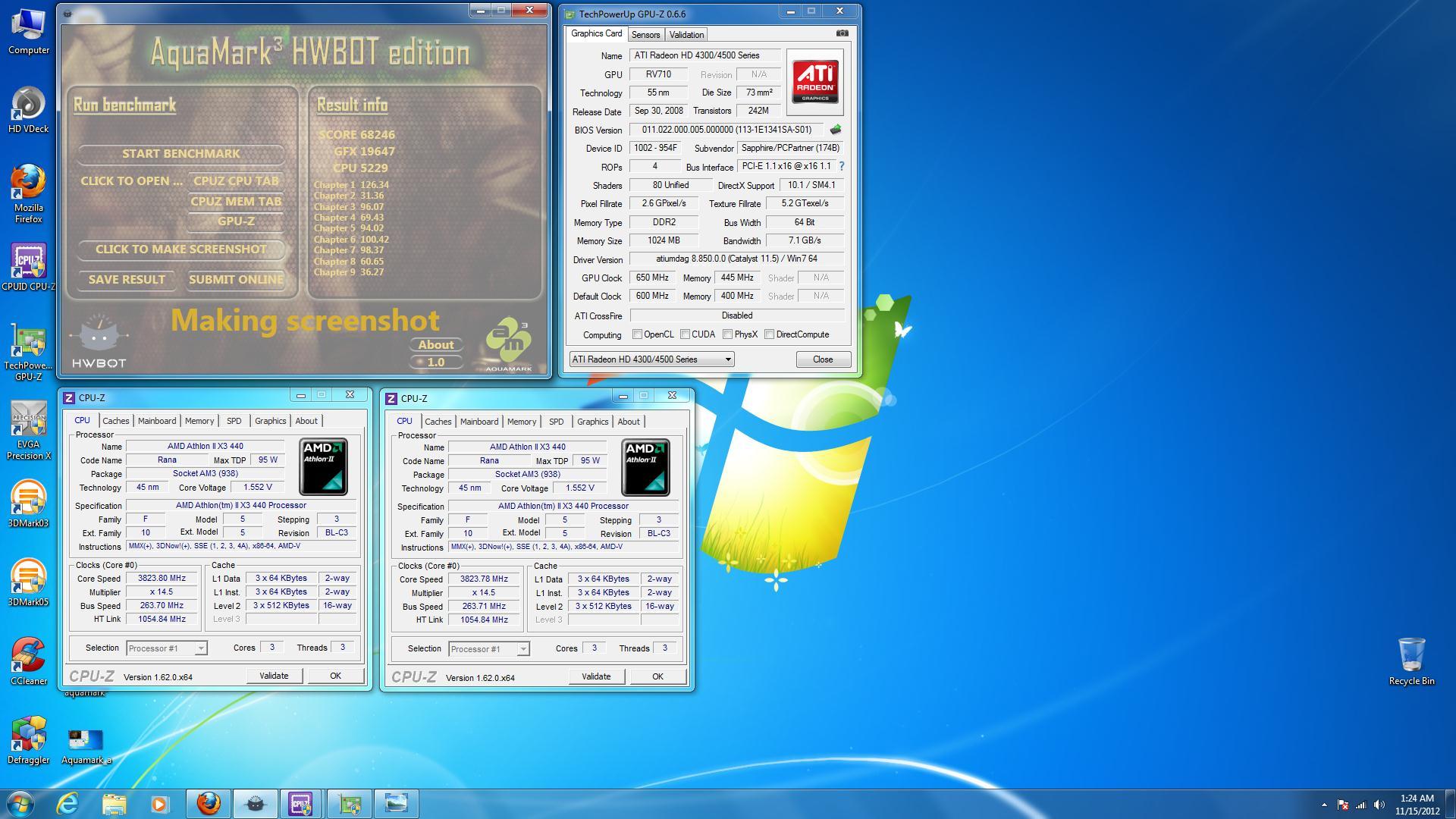Click START BENCHMARK in AquaMark
This screenshot has width=1456, height=819.
click(x=181, y=154)
